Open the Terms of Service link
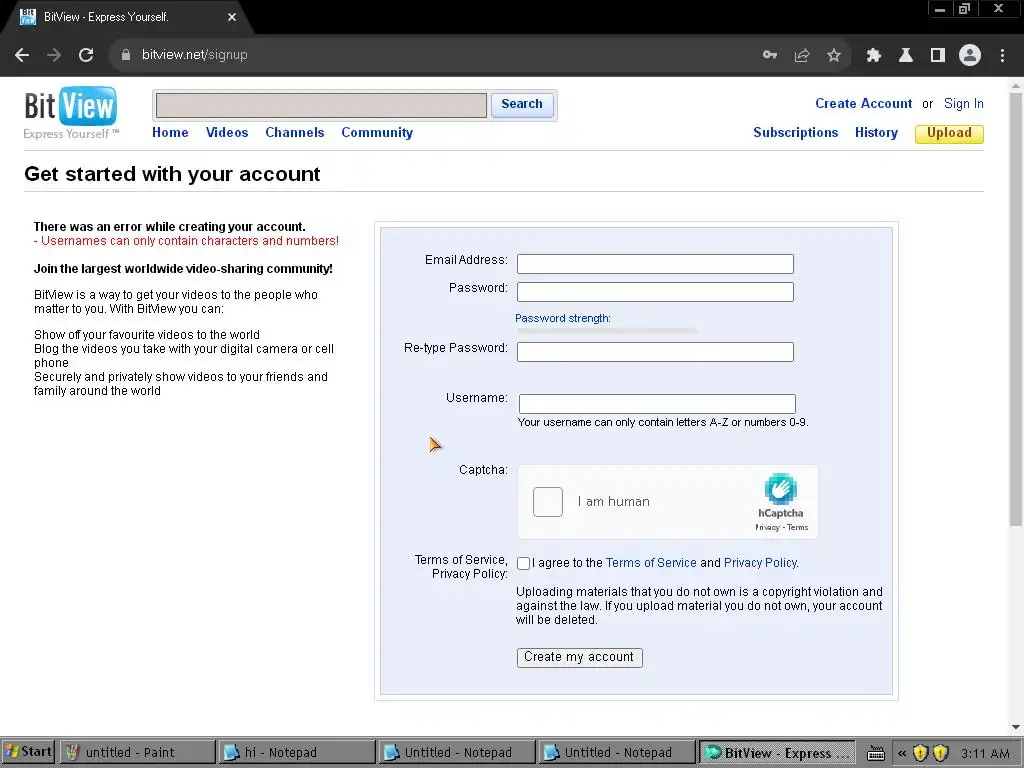 coord(651,563)
